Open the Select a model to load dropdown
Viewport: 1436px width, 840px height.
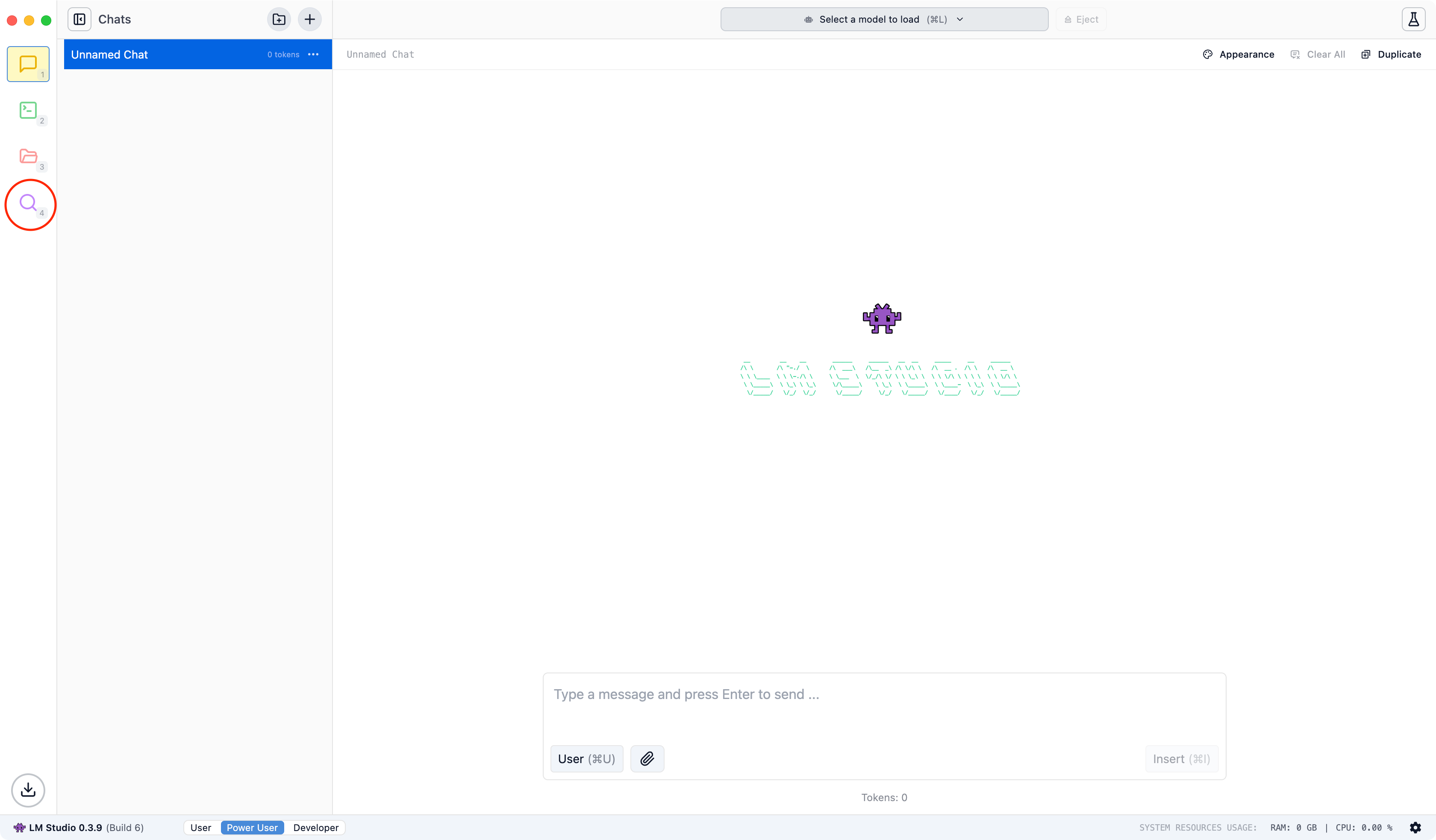883,19
